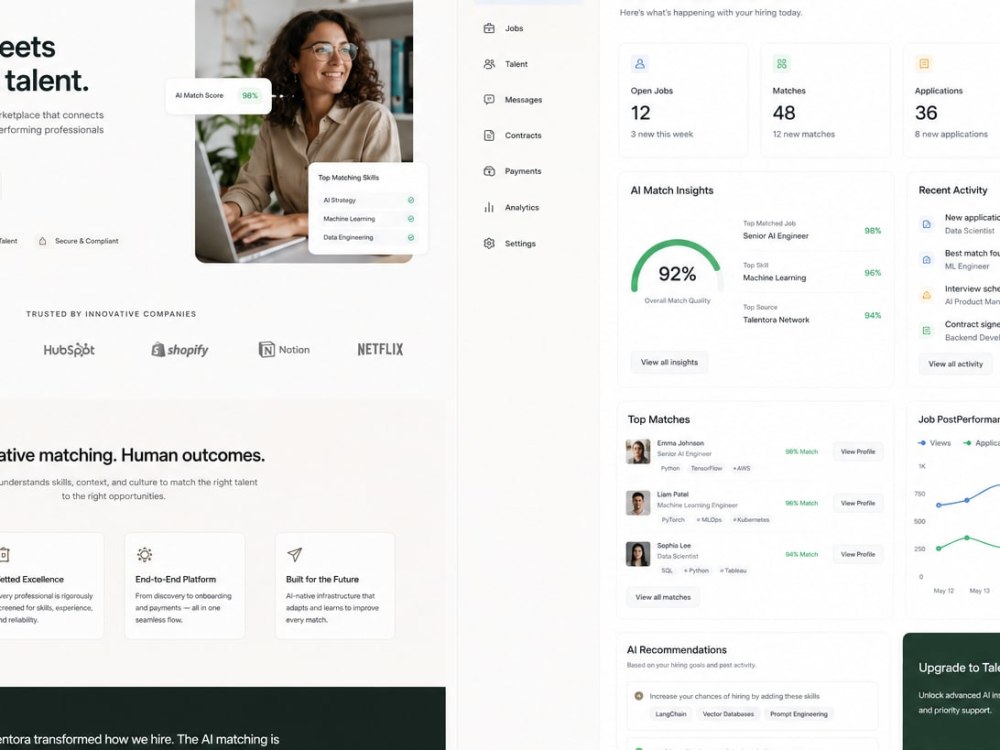This screenshot has height=750, width=1000.
Task: Click the Shopify logo
Action: point(180,349)
